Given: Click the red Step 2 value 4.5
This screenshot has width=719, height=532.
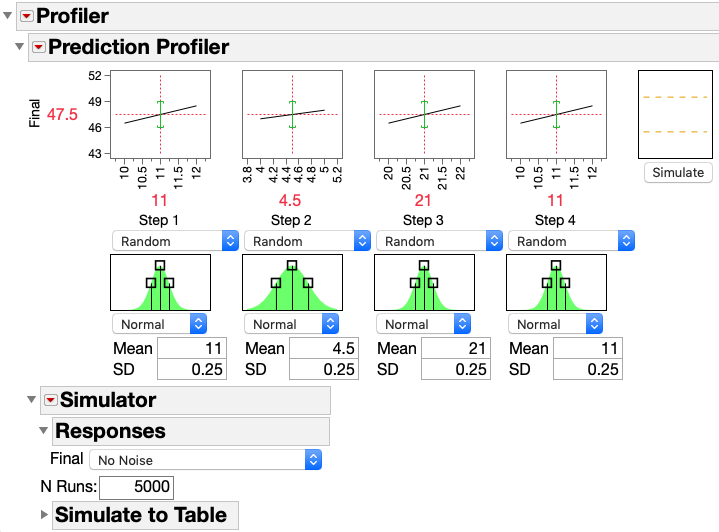Looking at the screenshot, I should pyautogui.click(x=290, y=199).
